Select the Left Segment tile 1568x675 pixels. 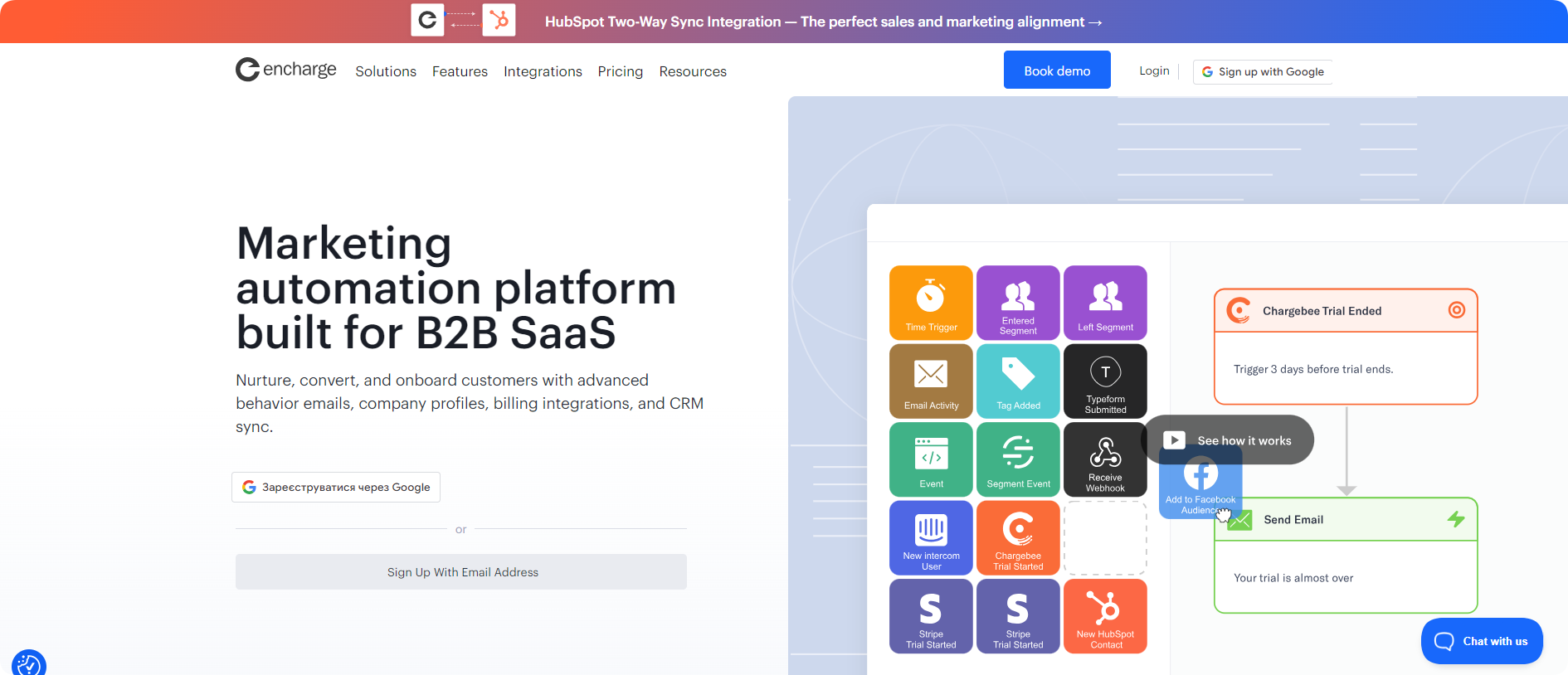click(x=1105, y=303)
